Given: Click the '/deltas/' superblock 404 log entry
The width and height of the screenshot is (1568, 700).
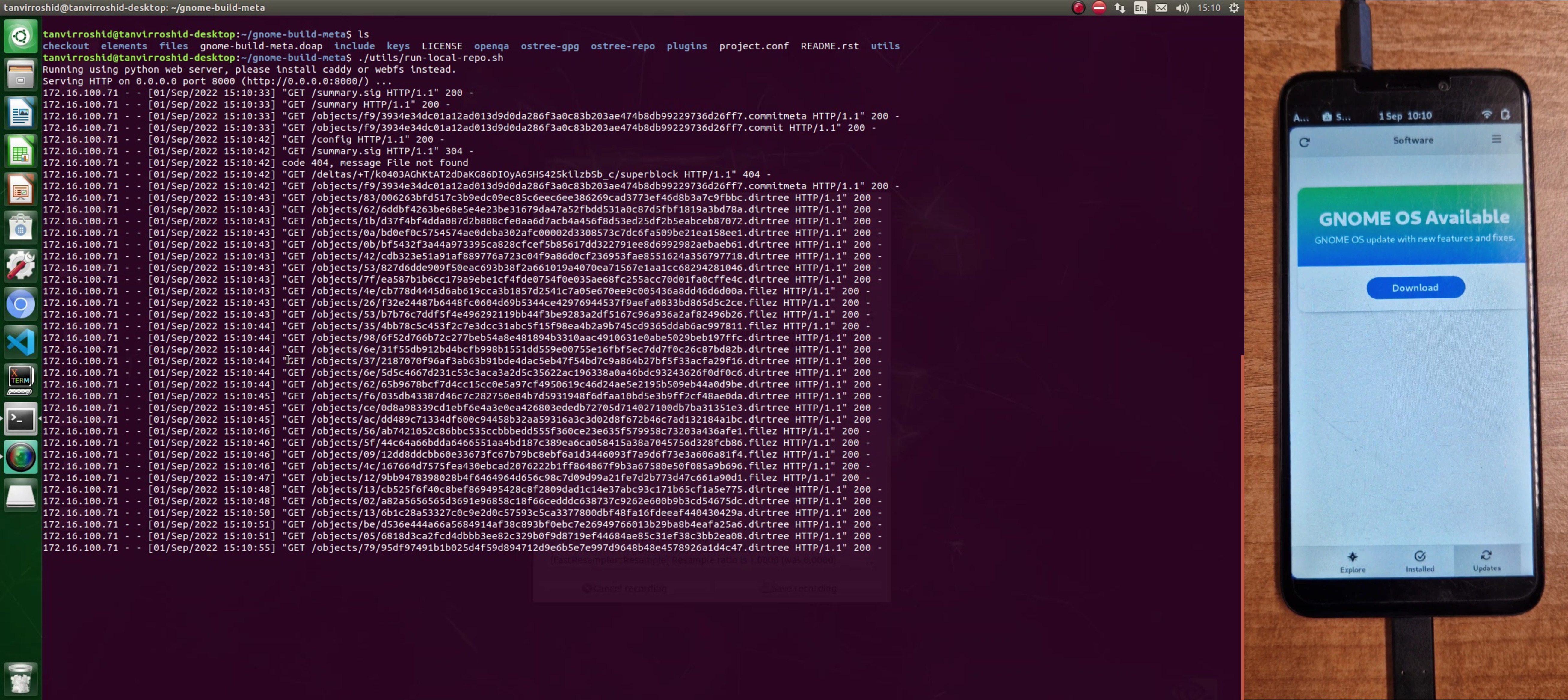Looking at the screenshot, I should click(x=407, y=174).
